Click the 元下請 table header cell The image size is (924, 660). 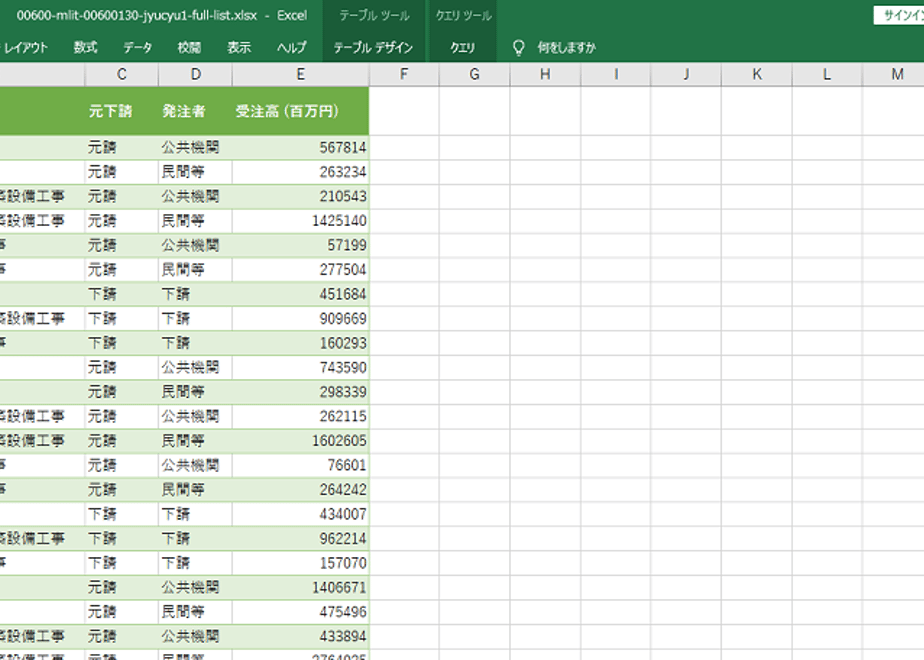(121, 111)
